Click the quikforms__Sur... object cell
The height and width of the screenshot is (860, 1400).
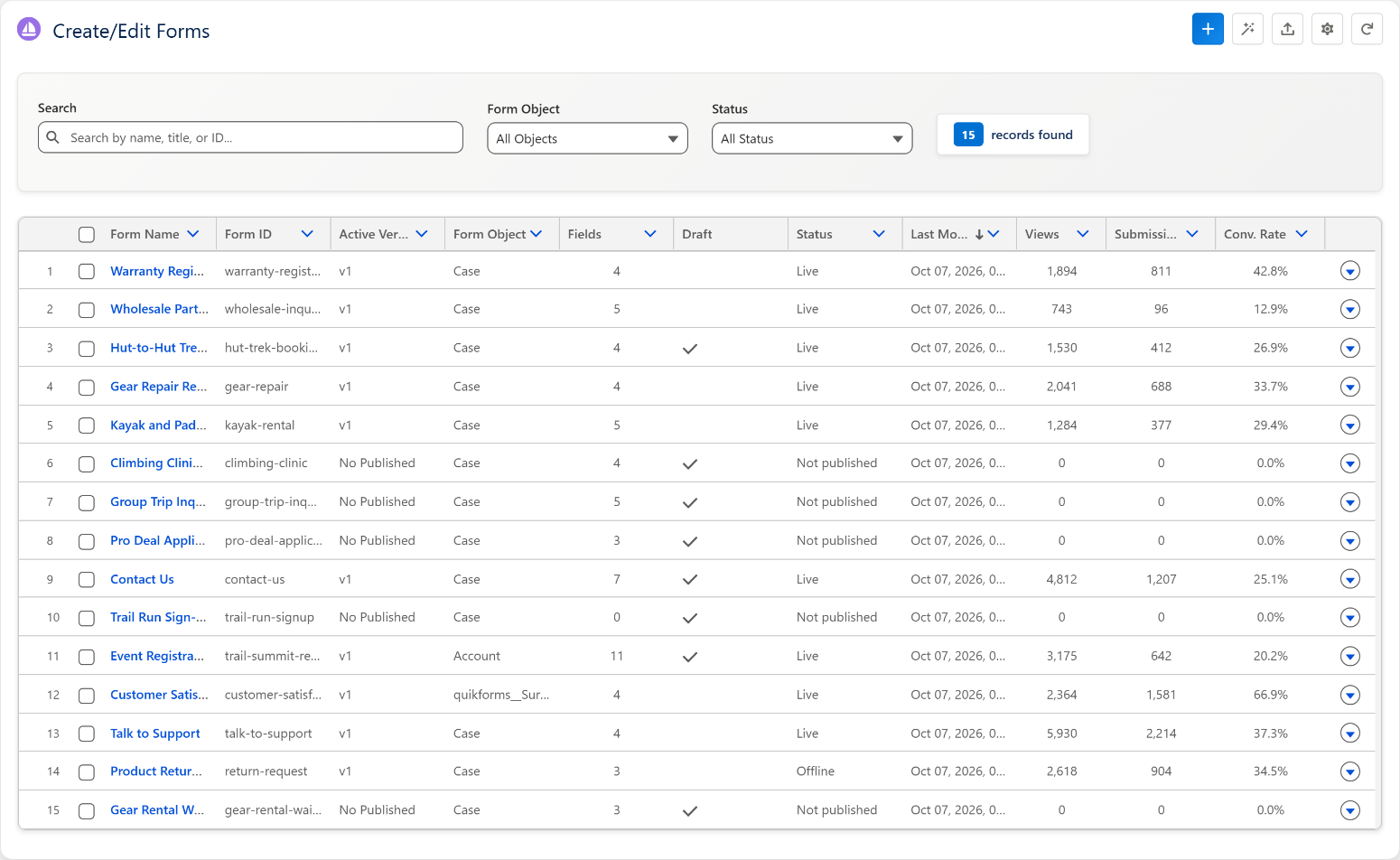[501, 695]
